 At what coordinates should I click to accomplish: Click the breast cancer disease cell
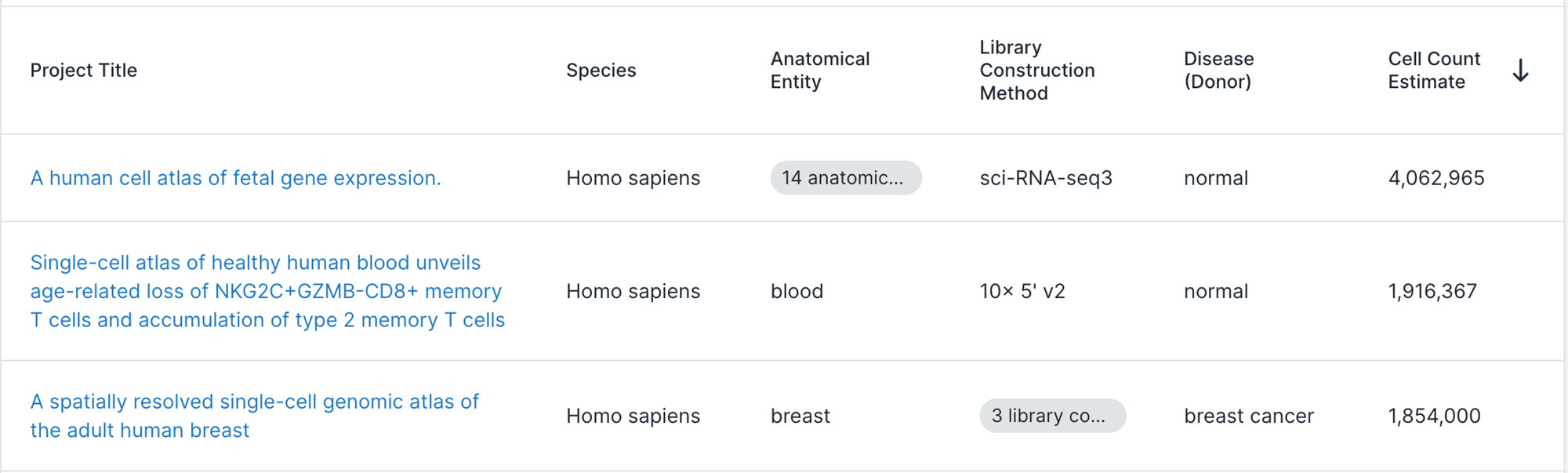[x=1248, y=416]
